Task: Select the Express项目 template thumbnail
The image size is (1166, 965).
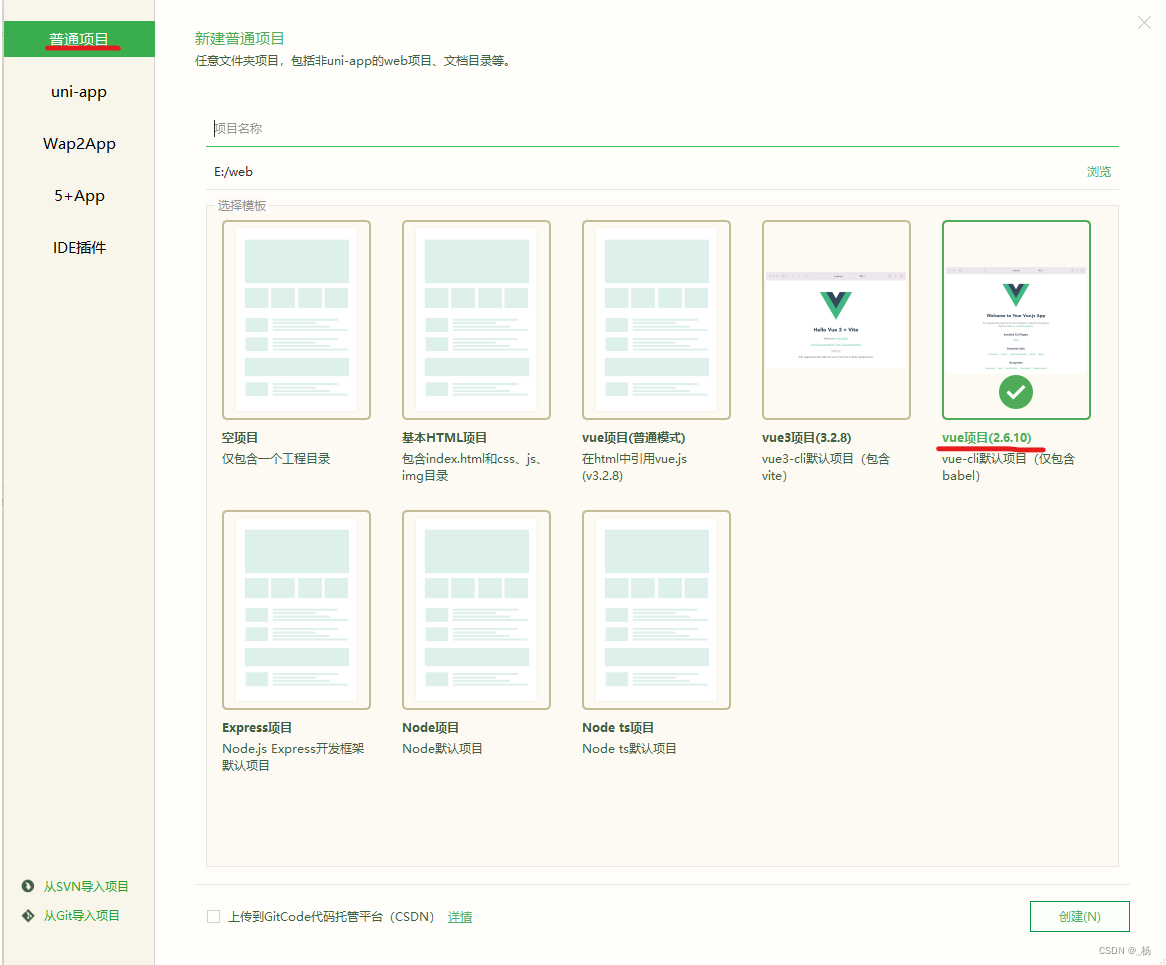Action: coord(296,610)
